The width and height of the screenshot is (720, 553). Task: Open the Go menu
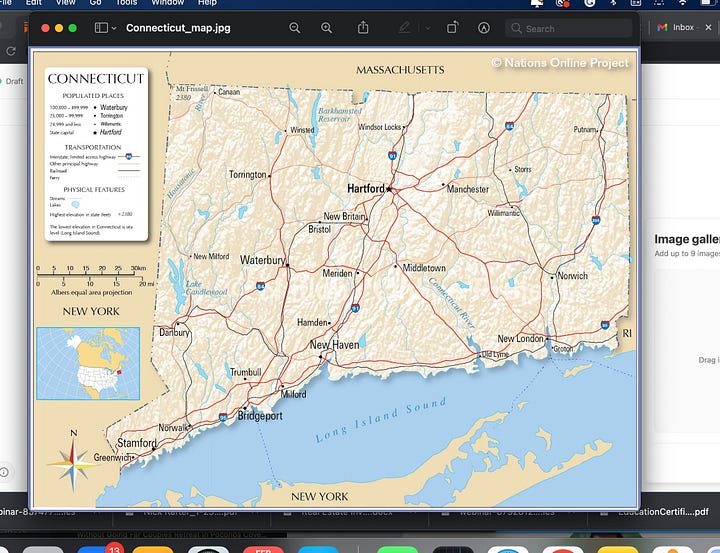[x=96, y=2]
